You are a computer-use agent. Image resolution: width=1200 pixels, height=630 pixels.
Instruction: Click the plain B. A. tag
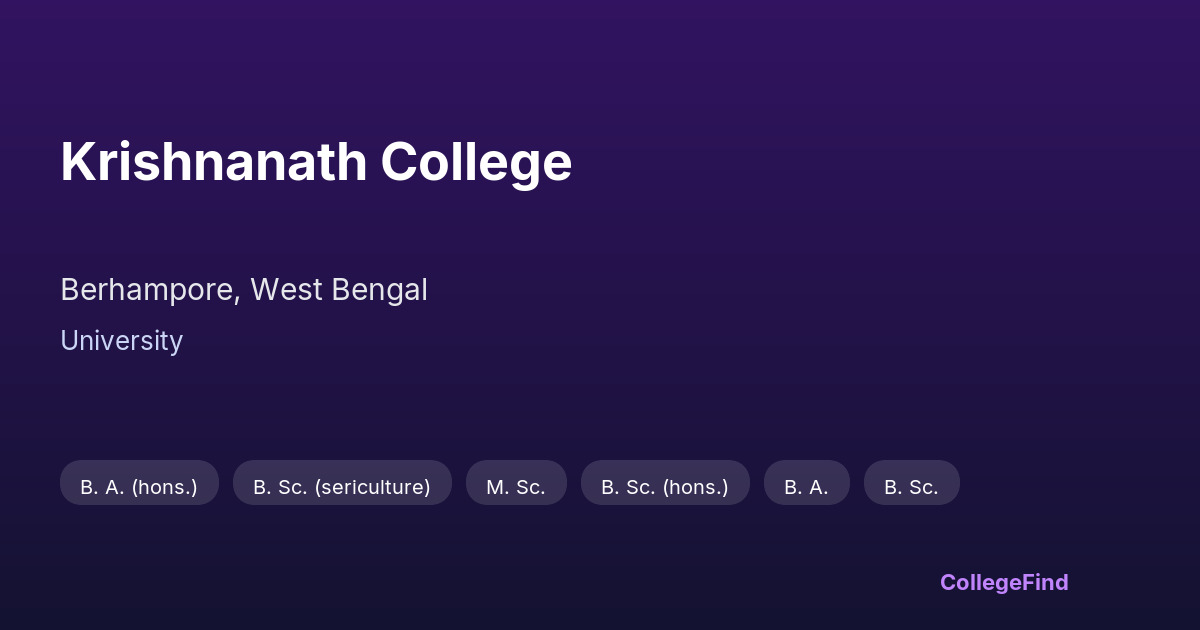pos(806,487)
